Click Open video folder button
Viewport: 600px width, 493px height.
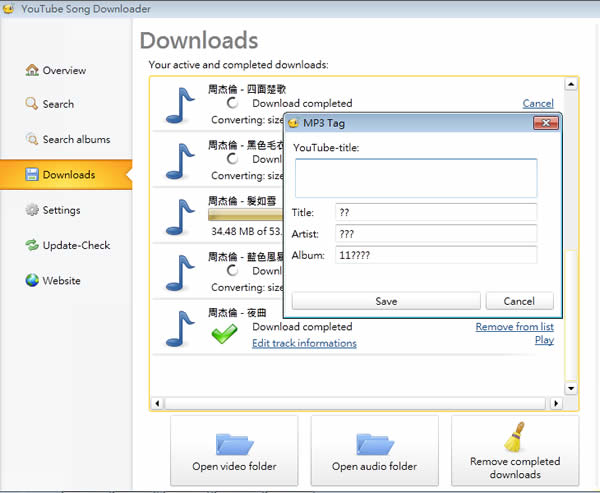click(x=234, y=451)
